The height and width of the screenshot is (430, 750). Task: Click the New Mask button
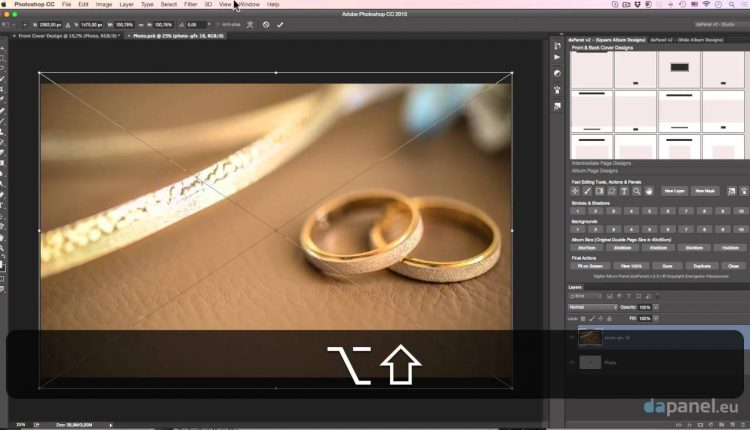tap(705, 191)
